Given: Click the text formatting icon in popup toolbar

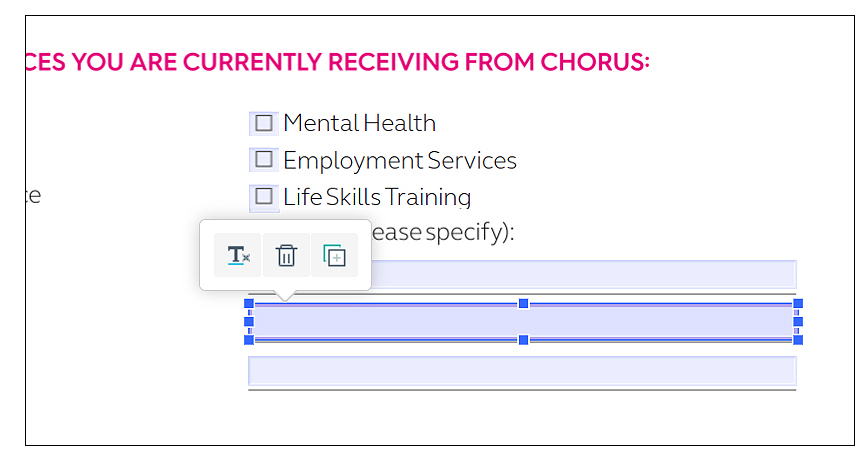Looking at the screenshot, I should pos(238,256).
